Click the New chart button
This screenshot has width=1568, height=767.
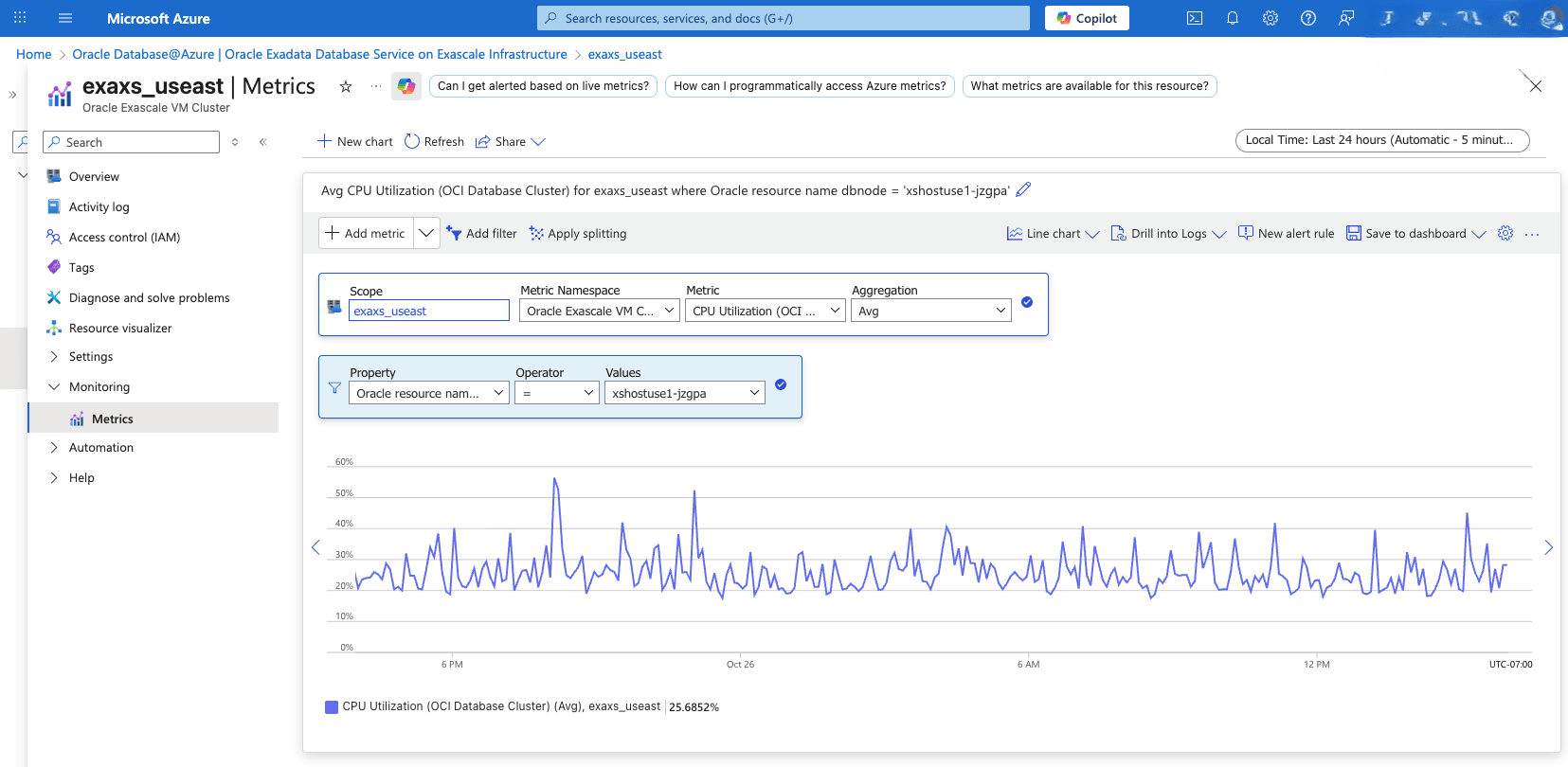(x=354, y=142)
